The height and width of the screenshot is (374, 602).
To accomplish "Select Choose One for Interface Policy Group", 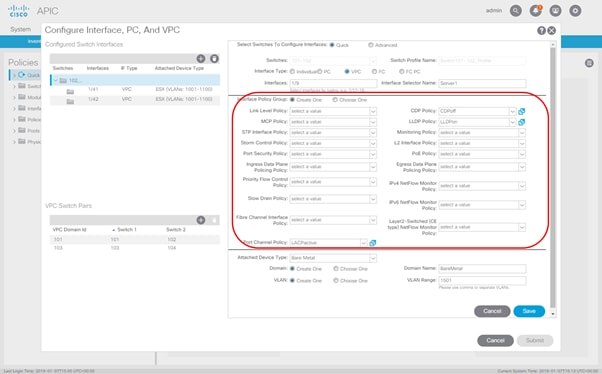I will point(335,100).
